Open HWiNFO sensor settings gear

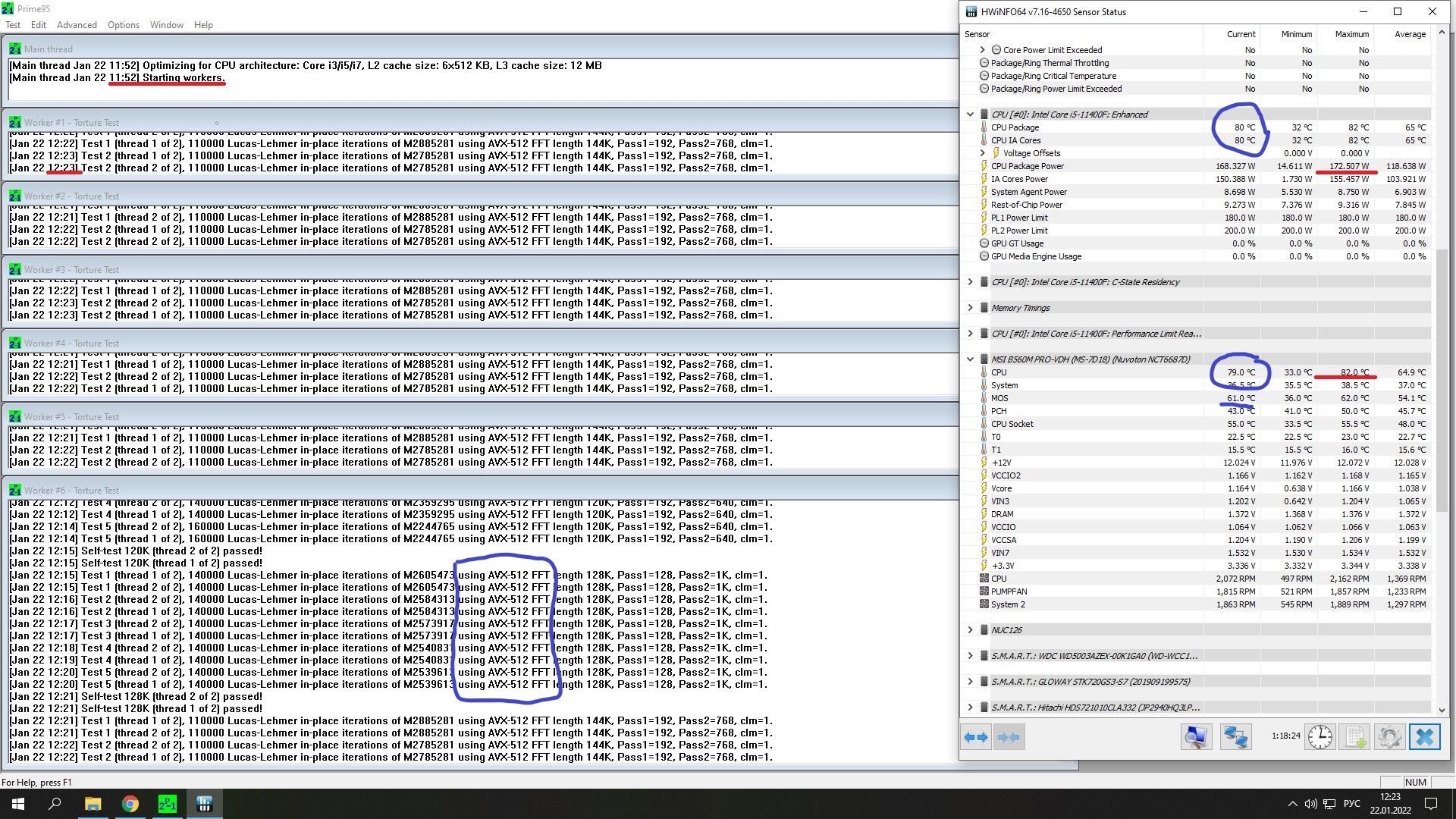(1389, 737)
